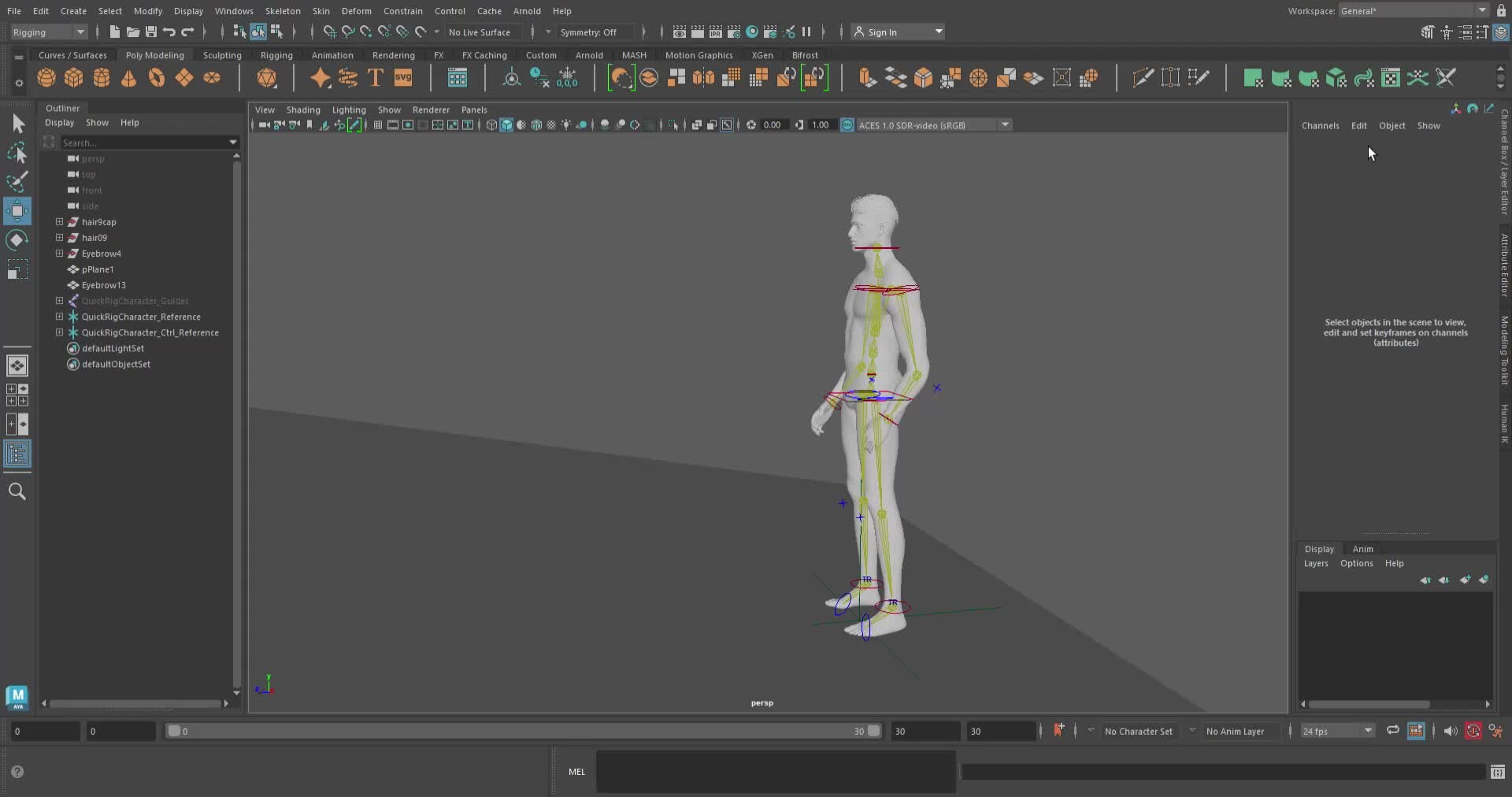1512x797 pixels.
Task: Save the scene using the Save icon
Action: pos(149,32)
